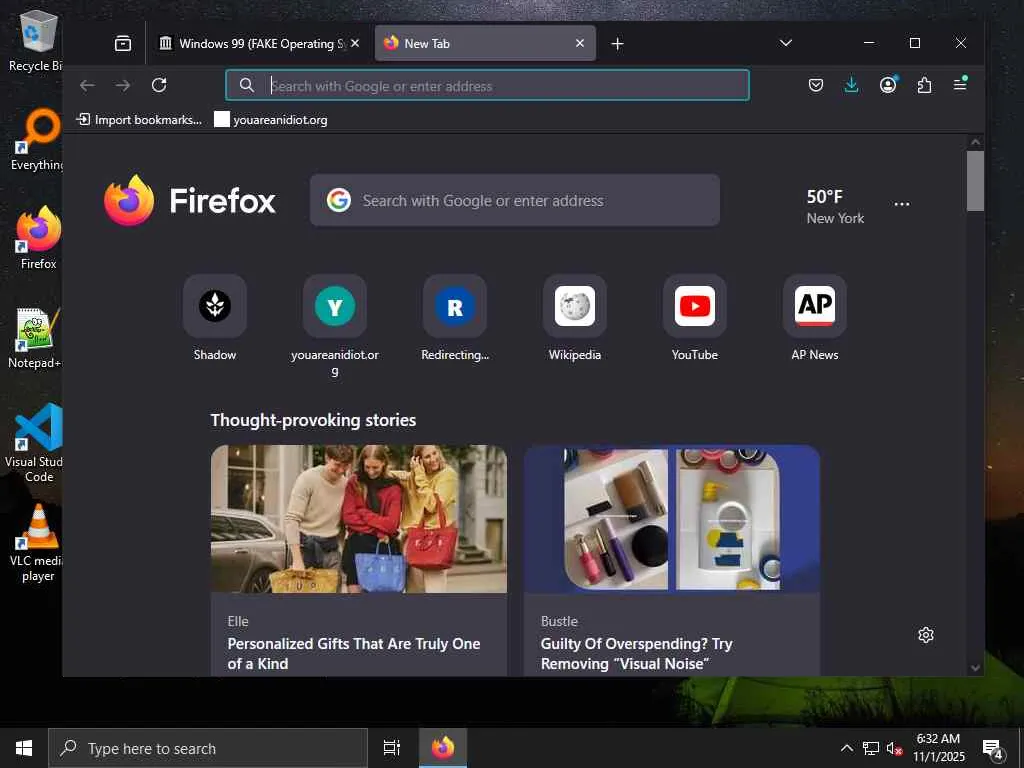Open the Firefox View tab icon
1024x768 pixels.
pos(123,44)
